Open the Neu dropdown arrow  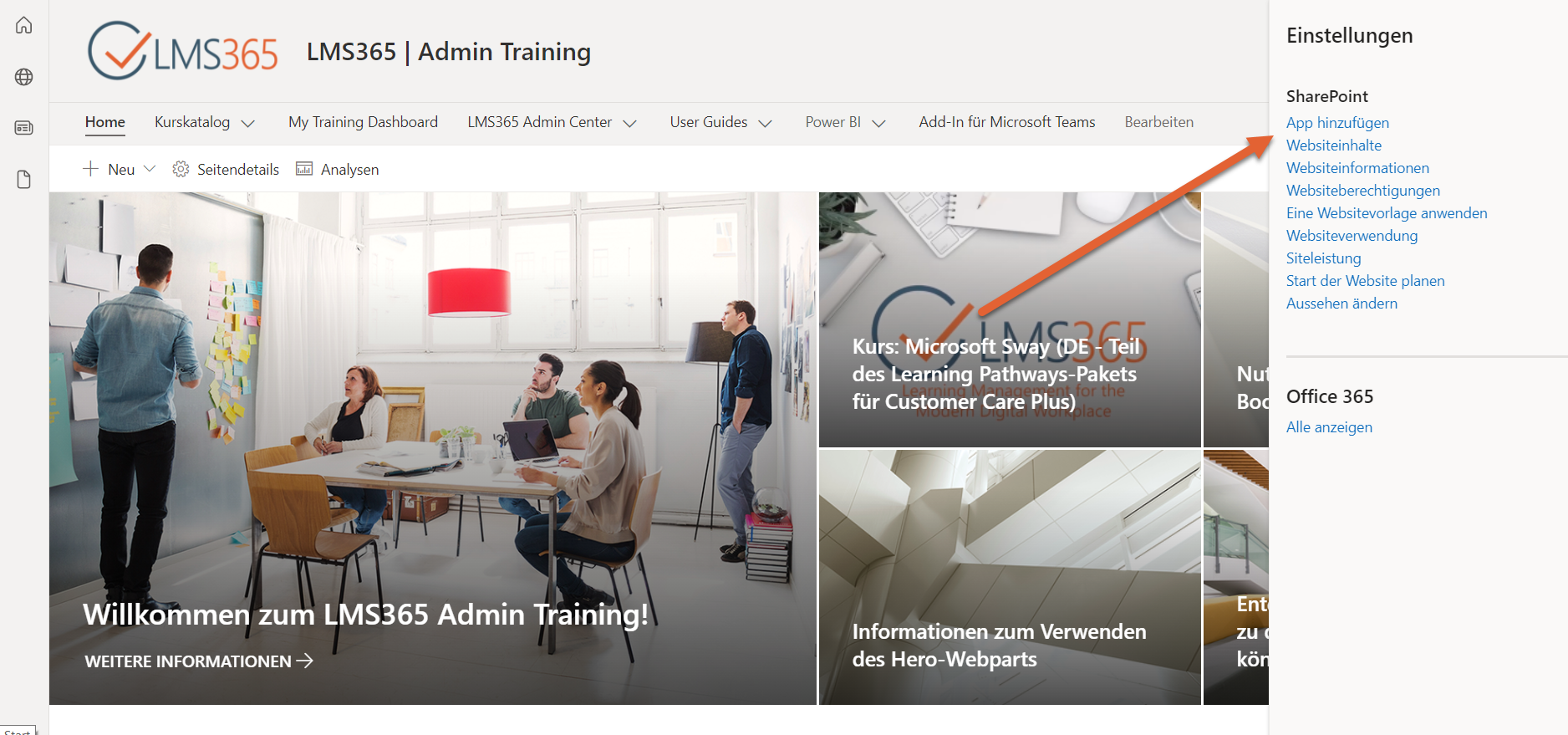click(x=150, y=169)
